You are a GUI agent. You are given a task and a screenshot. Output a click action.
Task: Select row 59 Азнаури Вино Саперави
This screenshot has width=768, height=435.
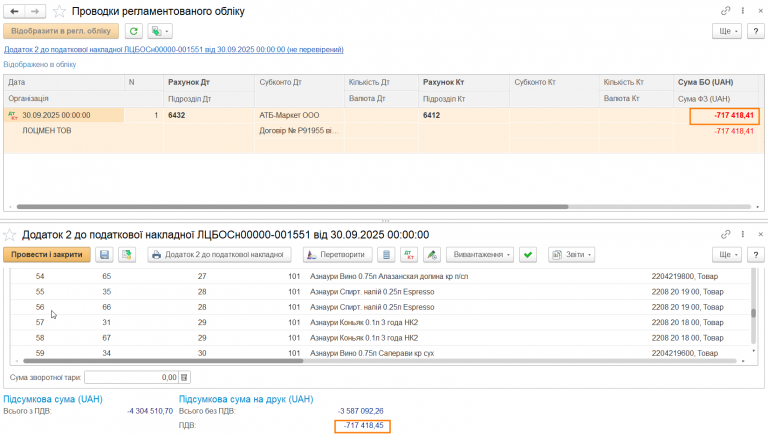pyautogui.click(x=381, y=353)
